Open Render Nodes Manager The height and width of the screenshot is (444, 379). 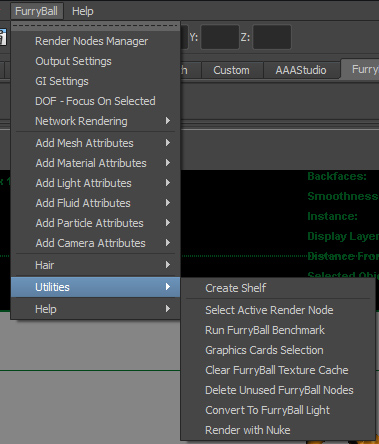coord(96,41)
